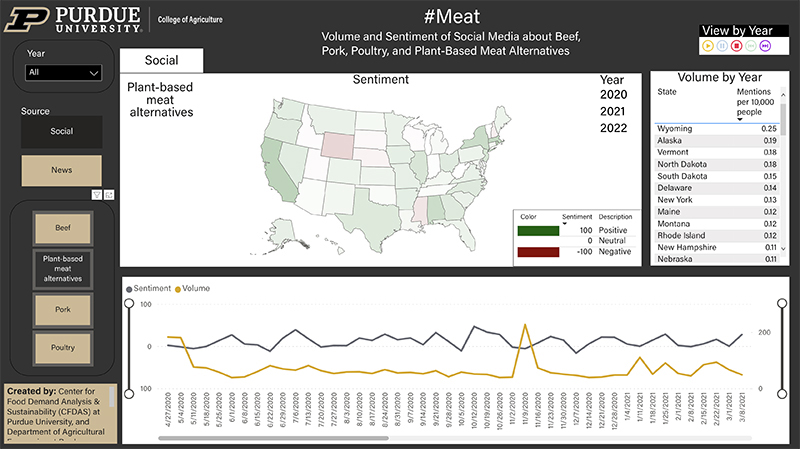Click the blue pause button
Viewport: 800px width, 449px height.
point(722,46)
